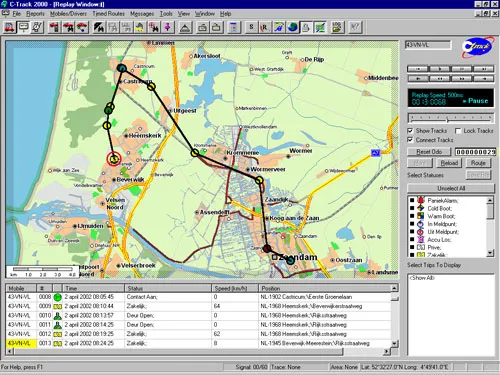Select the black binoculars find icon
The height and width of the screenshot is (375, 500).
[x=98, y=27]
